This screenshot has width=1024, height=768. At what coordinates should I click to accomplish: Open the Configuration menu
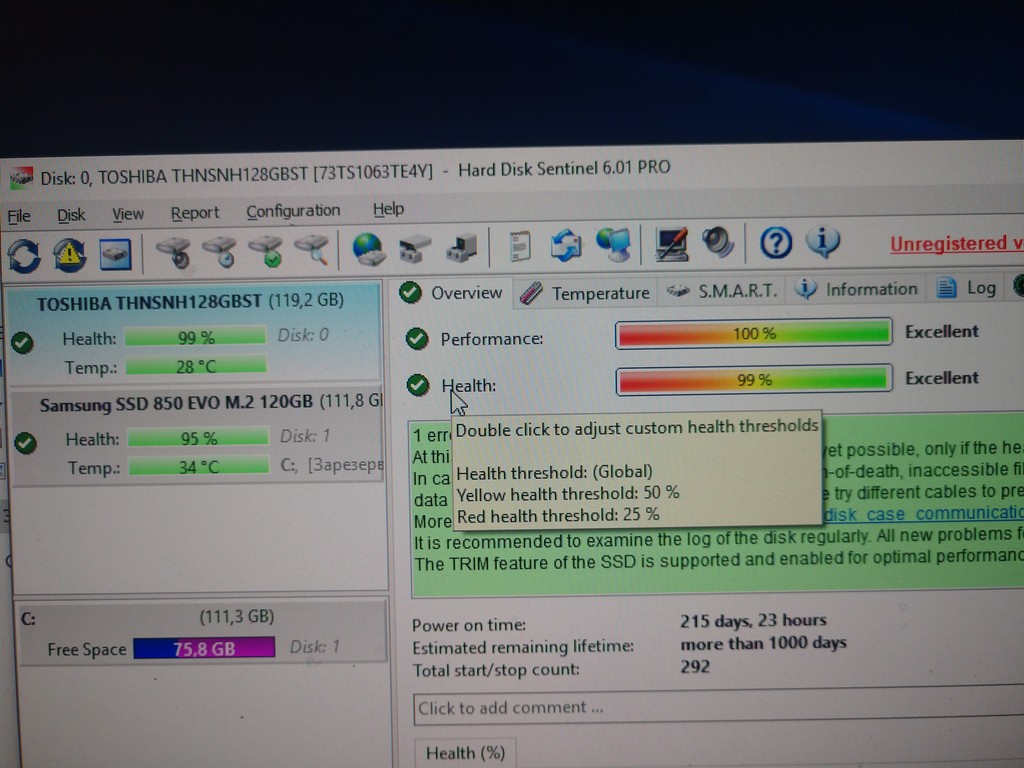293,211
